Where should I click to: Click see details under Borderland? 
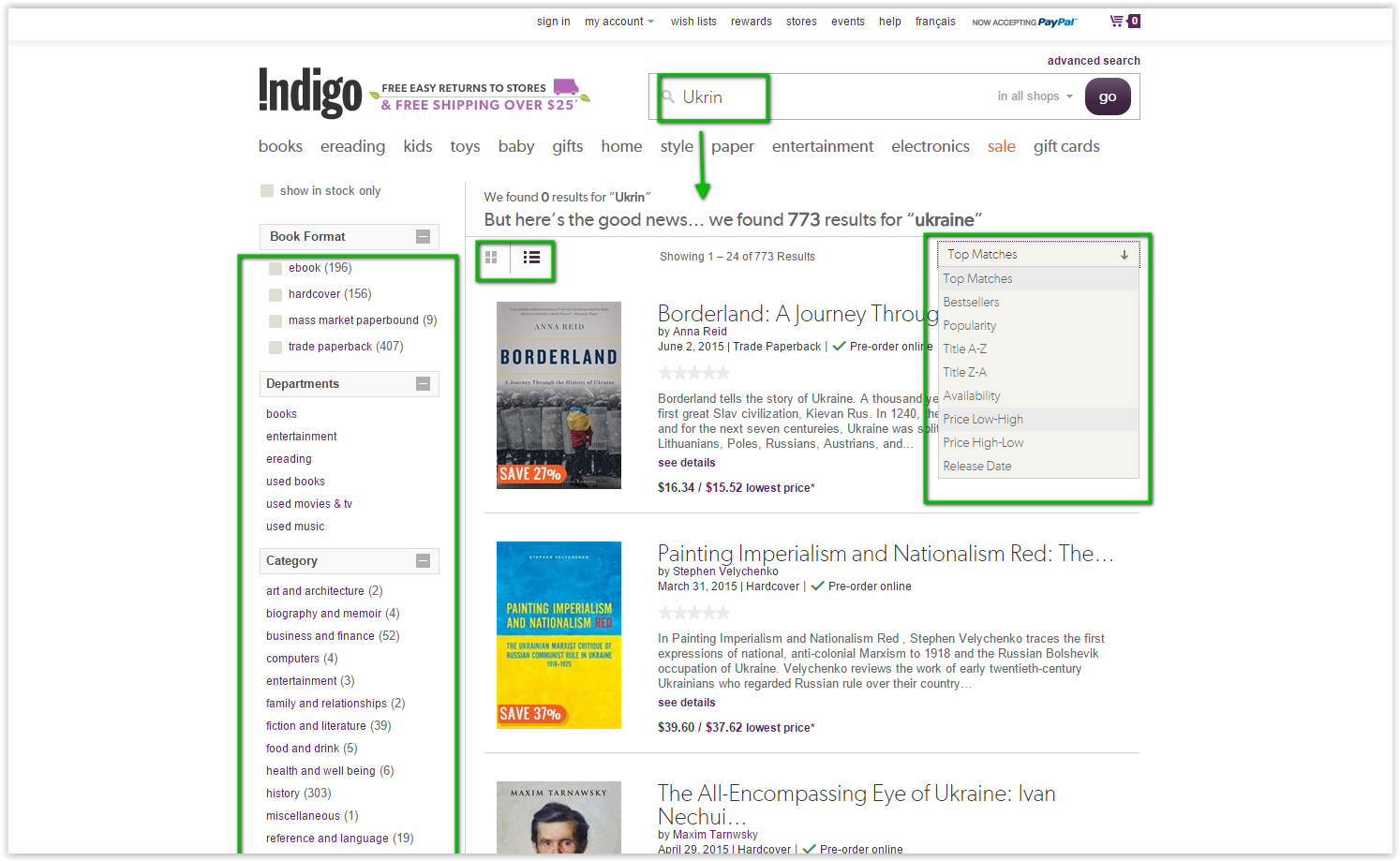click(686, 463)
